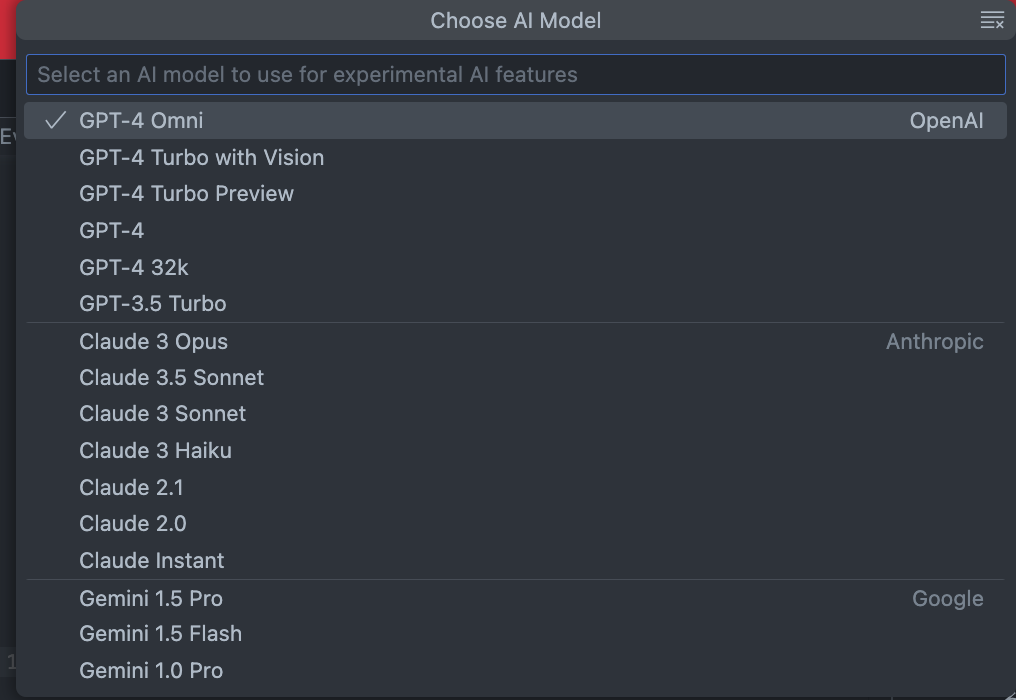
Task: Select Gemini 1.0 Pro option
Action: pos(151,671)
